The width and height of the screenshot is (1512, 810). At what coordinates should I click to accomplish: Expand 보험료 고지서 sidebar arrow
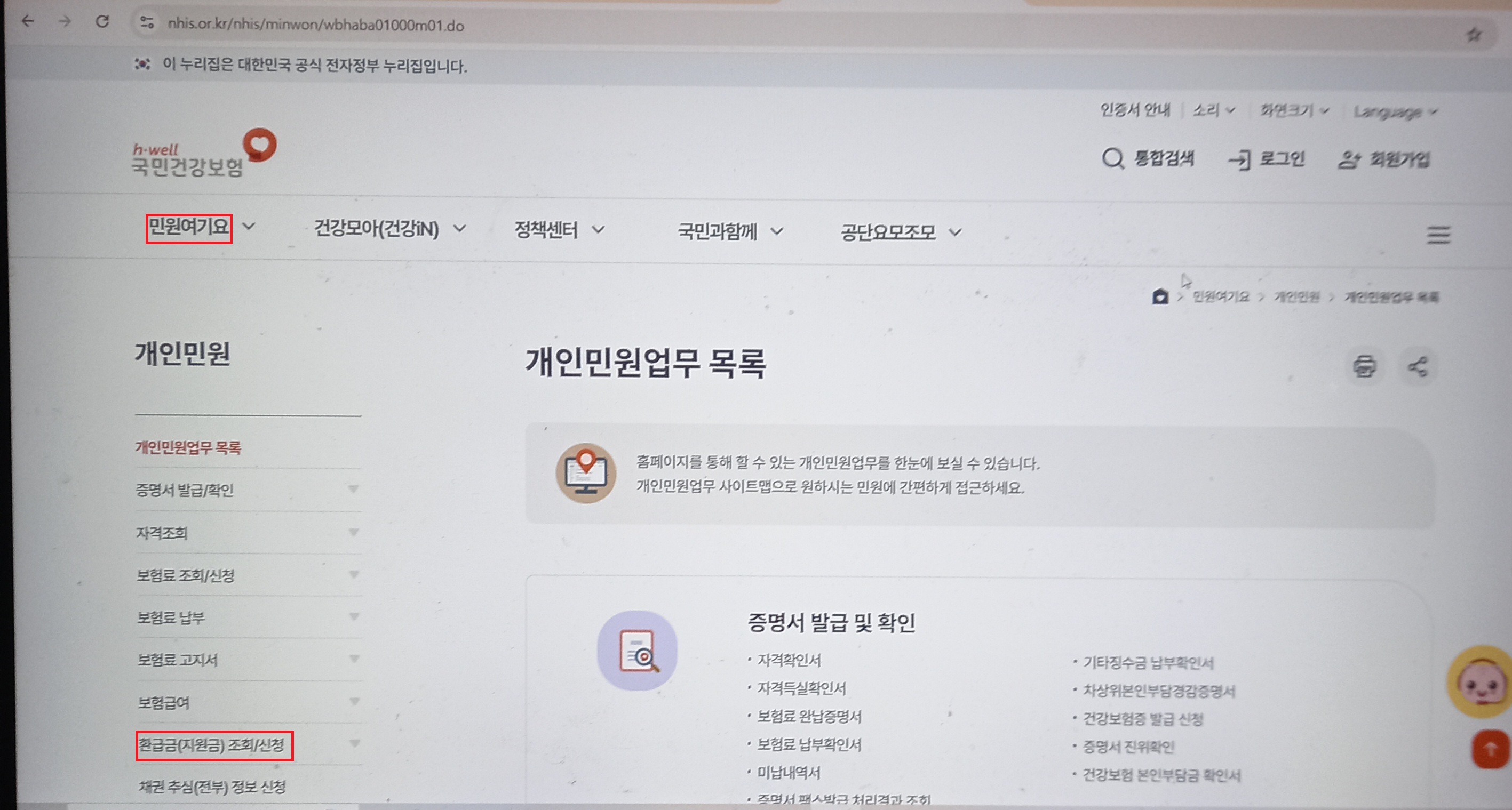pyautogui.click(x=354, y=659)
